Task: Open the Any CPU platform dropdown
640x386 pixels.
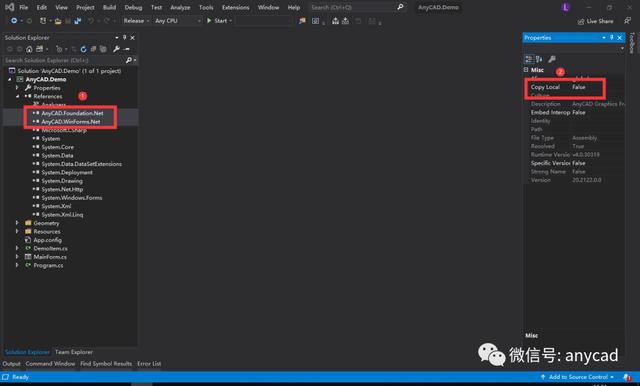Action: (178, 20)
